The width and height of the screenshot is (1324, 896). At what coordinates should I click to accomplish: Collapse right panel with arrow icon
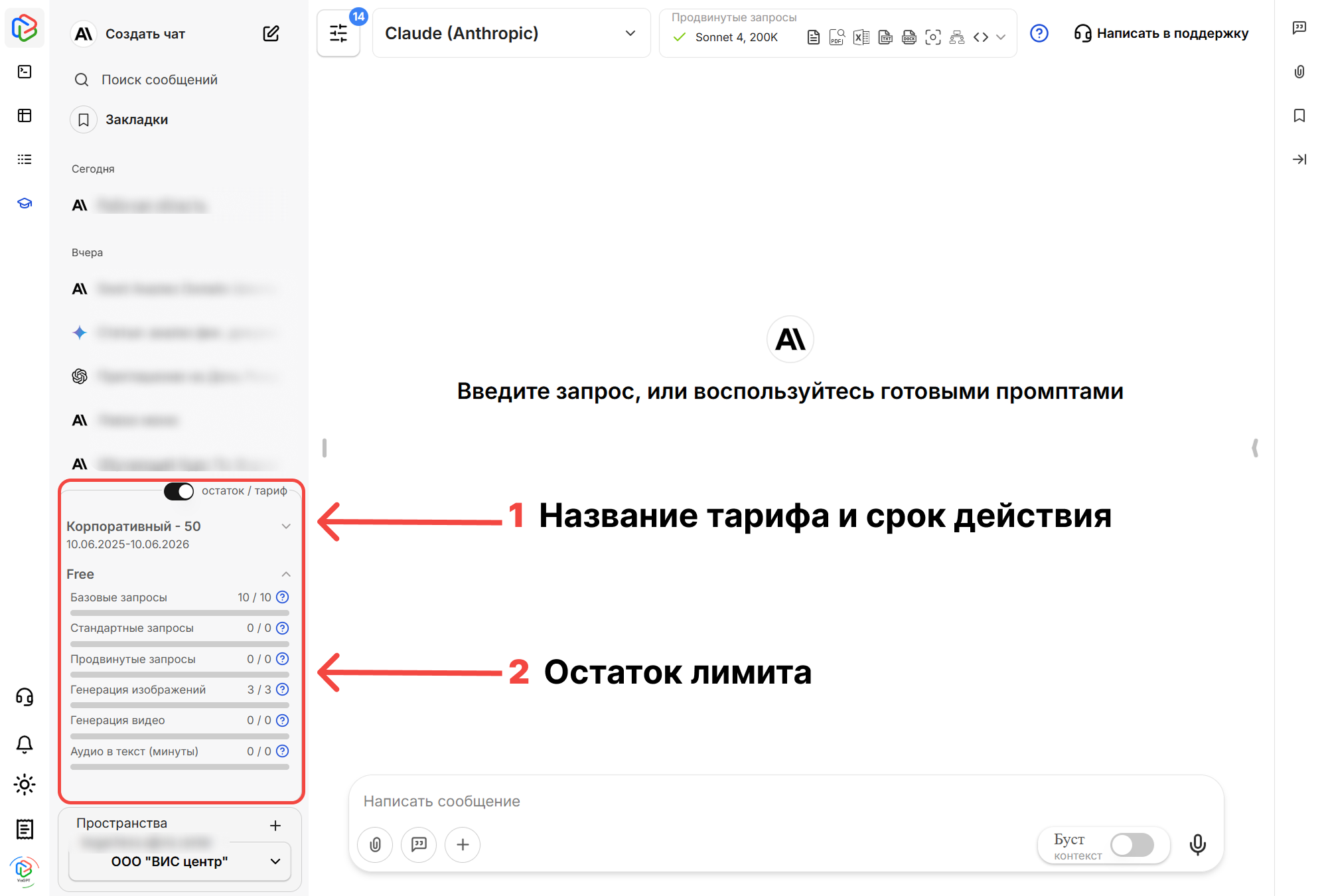1299,159
